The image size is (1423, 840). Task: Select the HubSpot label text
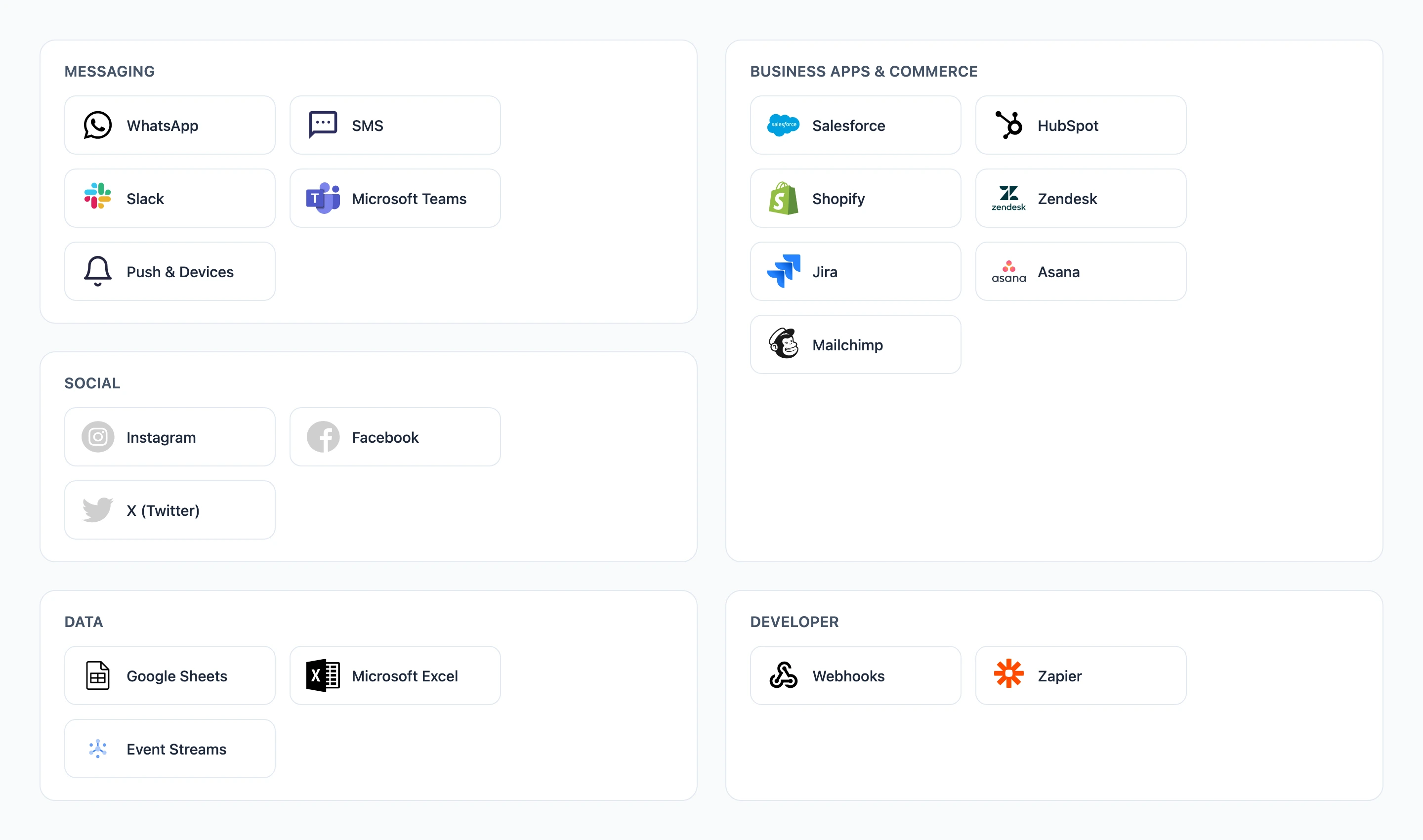tap(1068, 126)
